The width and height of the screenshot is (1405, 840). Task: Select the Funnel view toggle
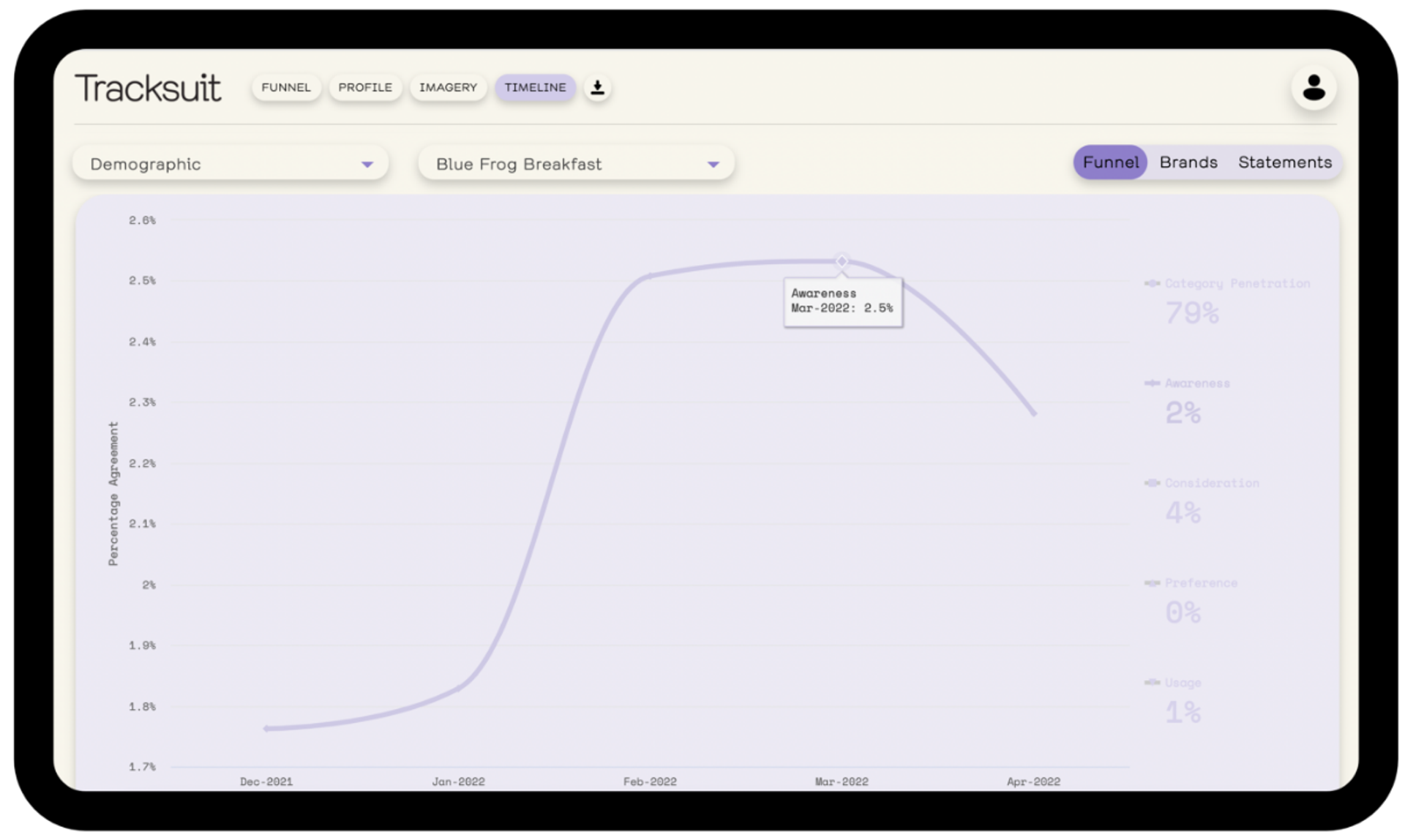(x=1110, y=162)
